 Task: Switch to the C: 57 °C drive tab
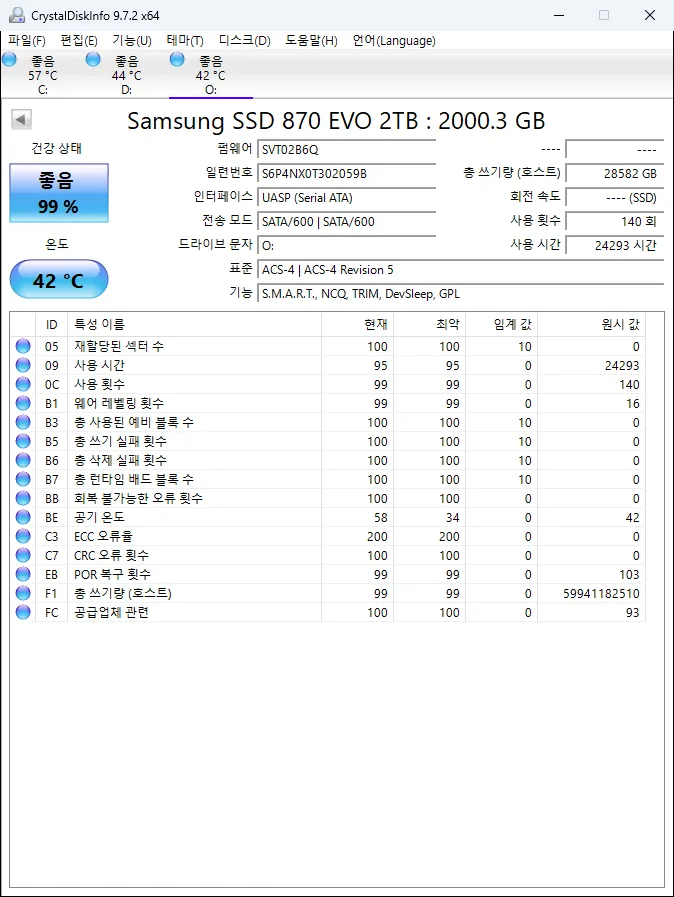tap(43, 75)
